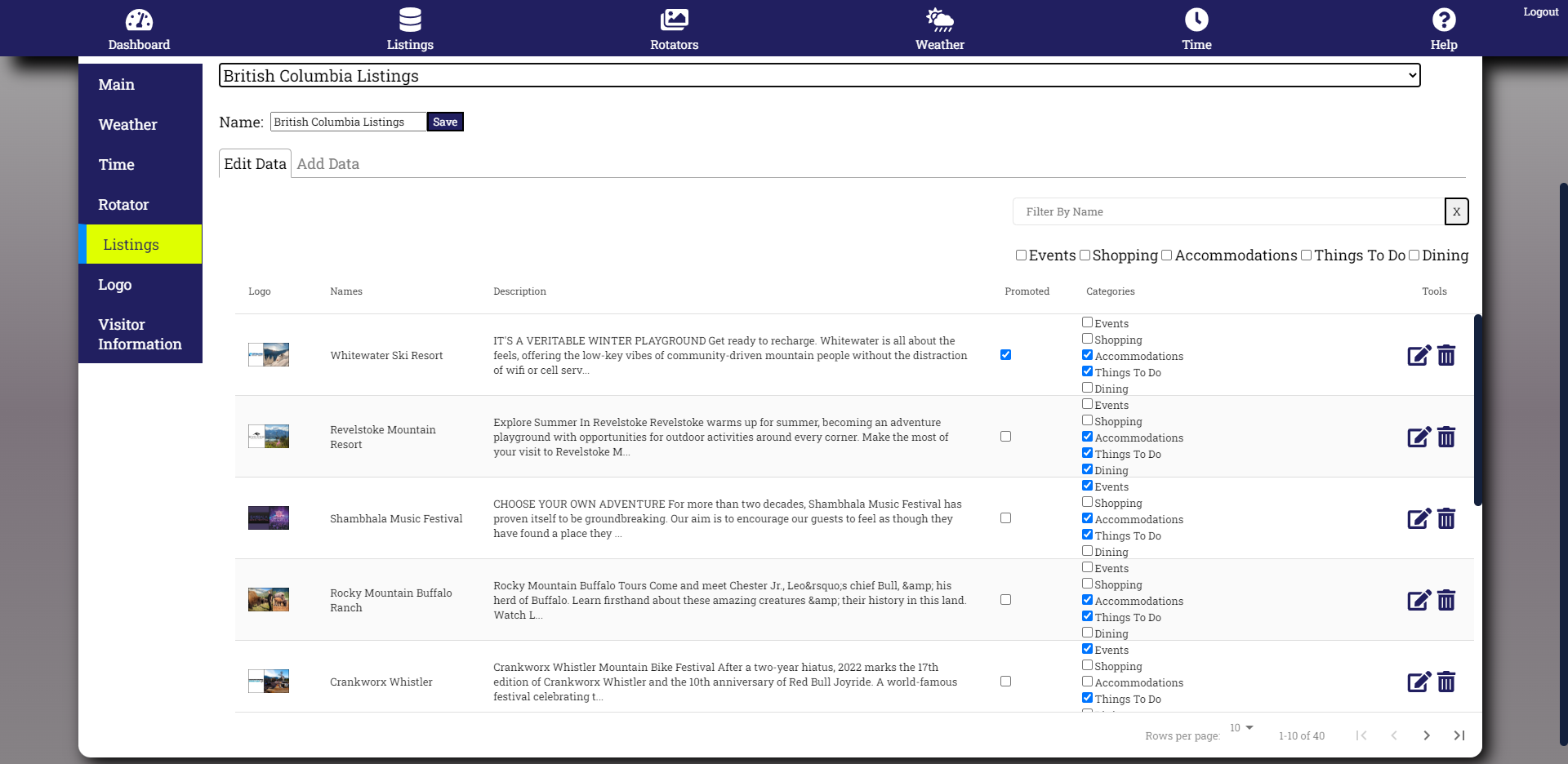Click Logout in the top right corner
This screenshot has height=764, width=1568.
pos(1540,11)
